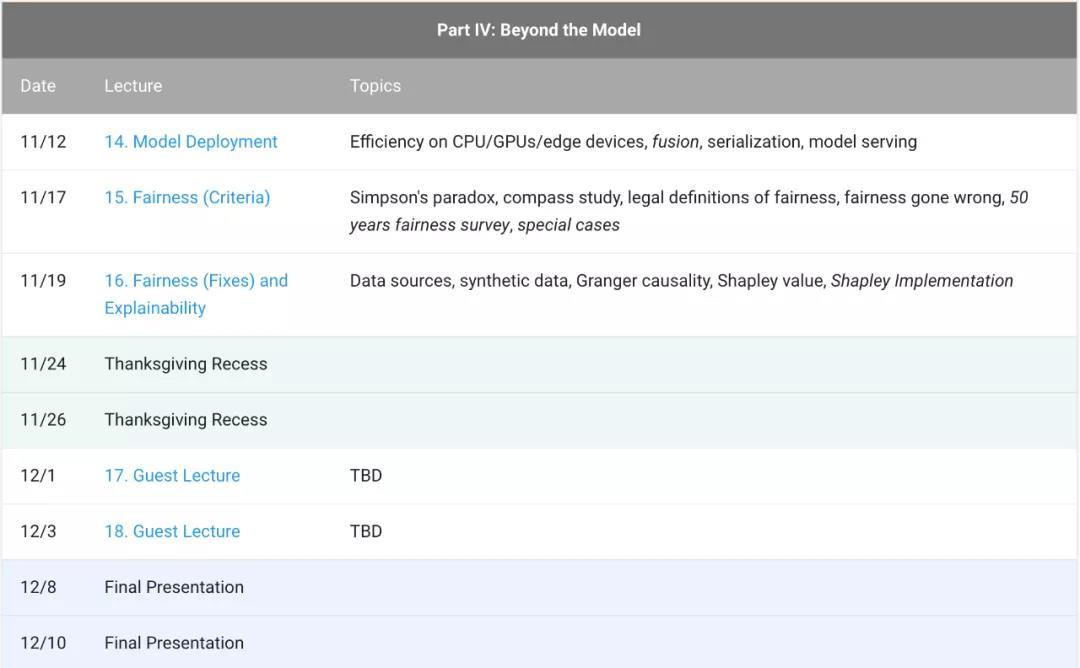Click the Date column header
Viewport: 1080px width, 668px height.
[38, 86]
